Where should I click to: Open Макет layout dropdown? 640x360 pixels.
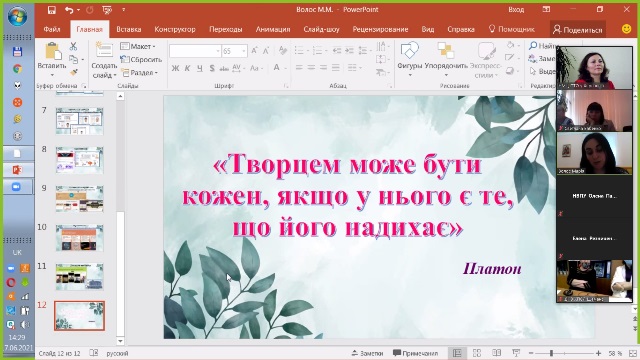tap(138, 46)
